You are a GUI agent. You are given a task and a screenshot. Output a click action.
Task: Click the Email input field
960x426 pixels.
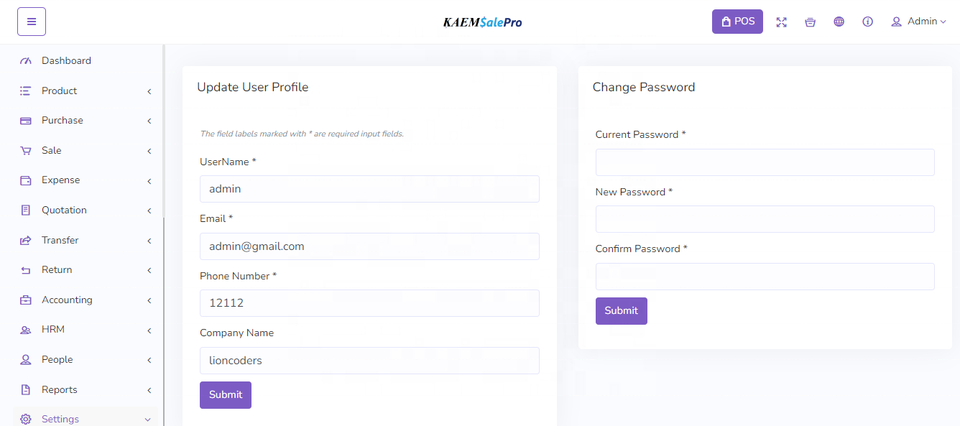click(369, 246)
